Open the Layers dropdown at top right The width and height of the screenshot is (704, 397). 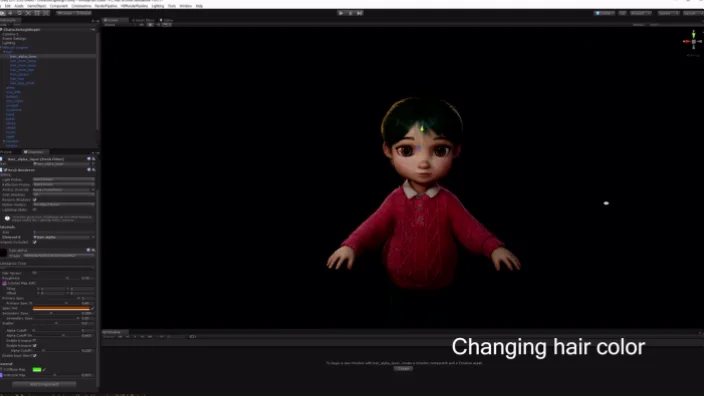(669, 13)
